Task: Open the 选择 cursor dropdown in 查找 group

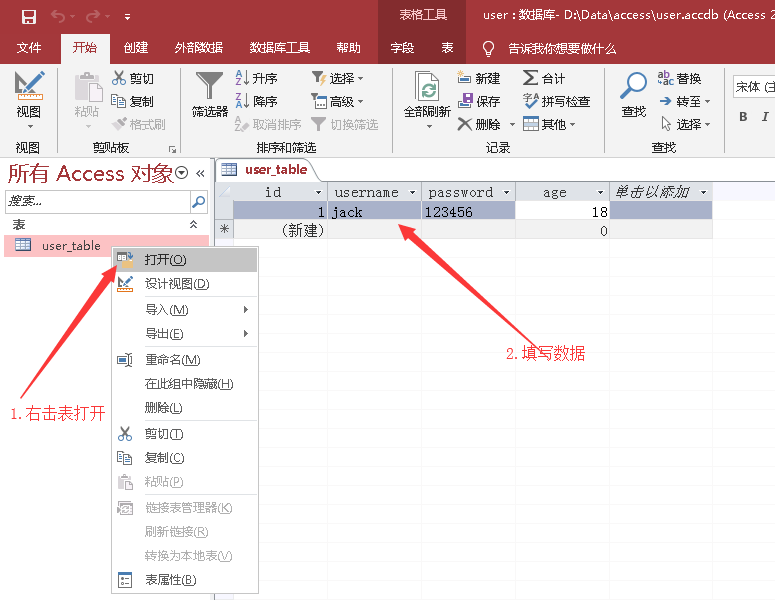Action: pyautogui.click(x=685, y=124)
